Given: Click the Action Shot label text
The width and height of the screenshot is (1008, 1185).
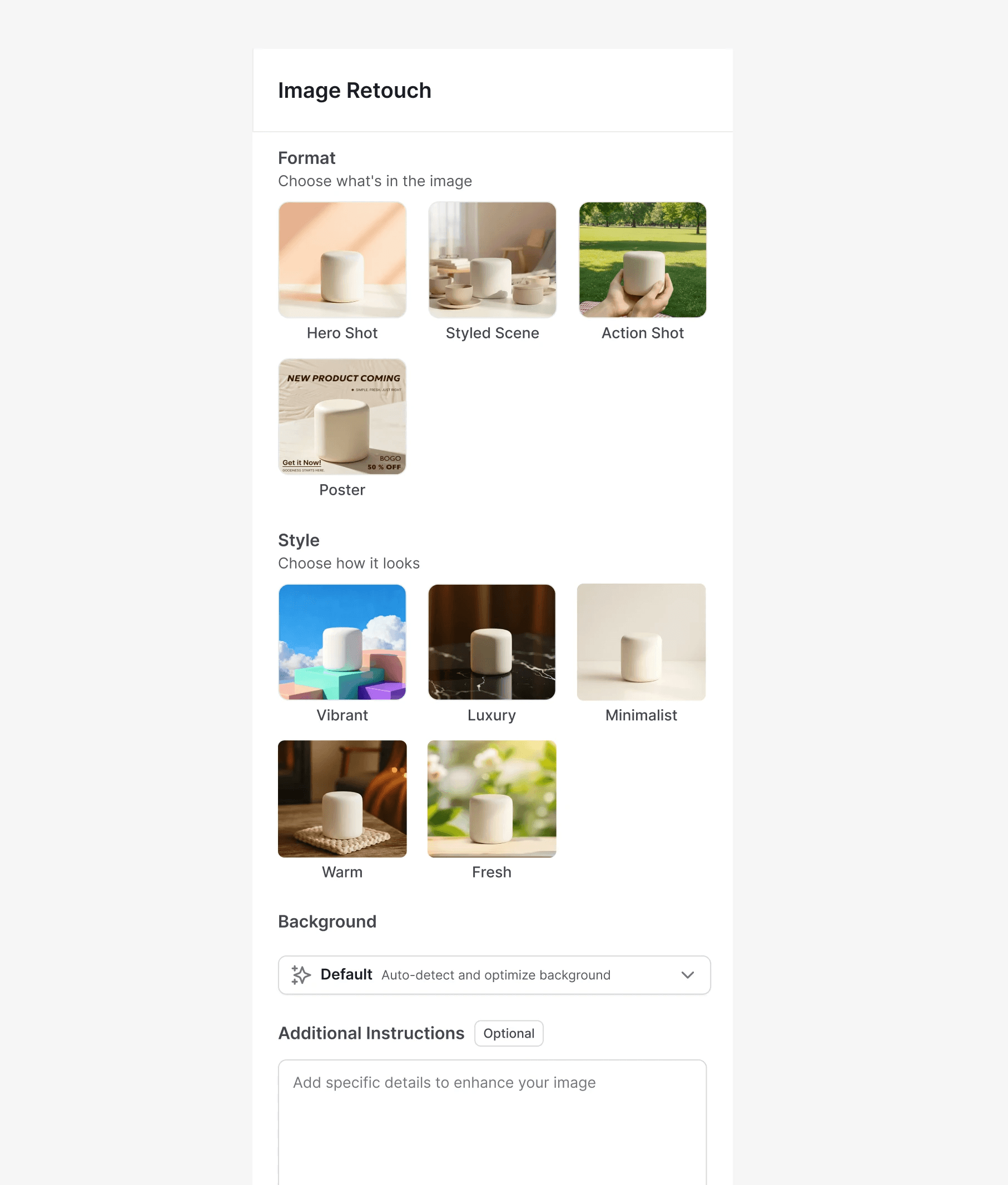Looking at the screenshot, I should pos(642,333).
